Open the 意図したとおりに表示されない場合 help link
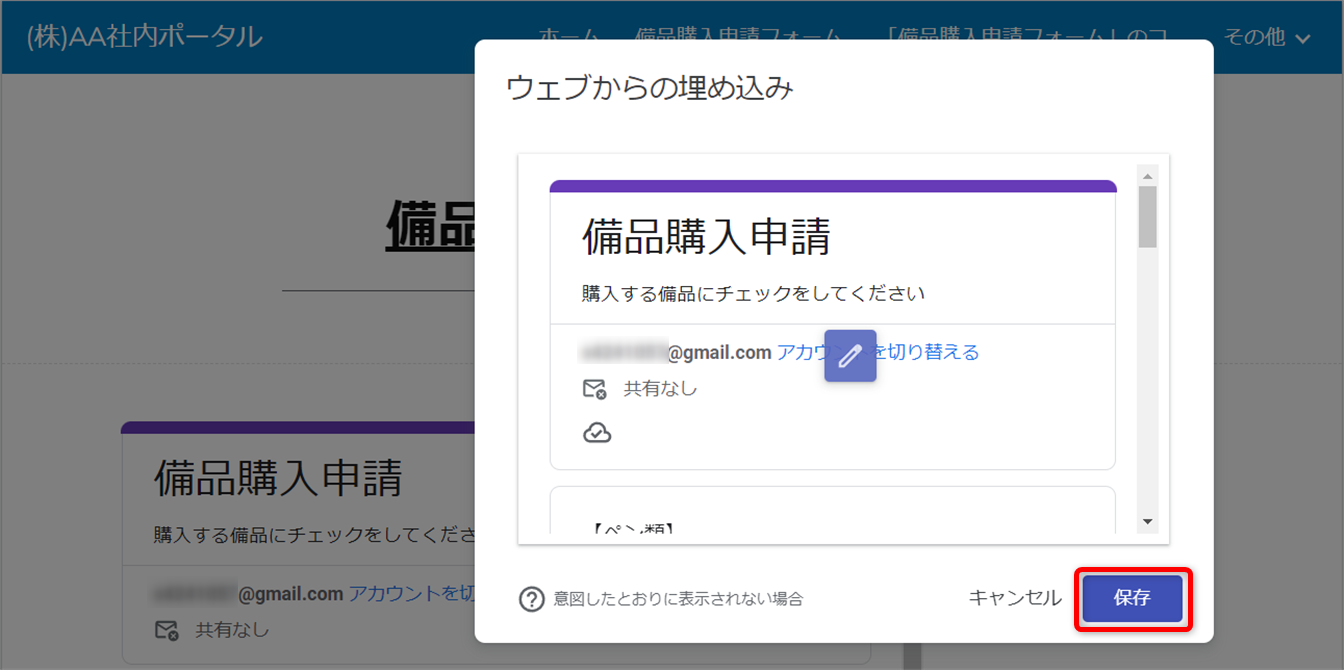The height and width of the screenshot is (670, 1344). point(678,599)
